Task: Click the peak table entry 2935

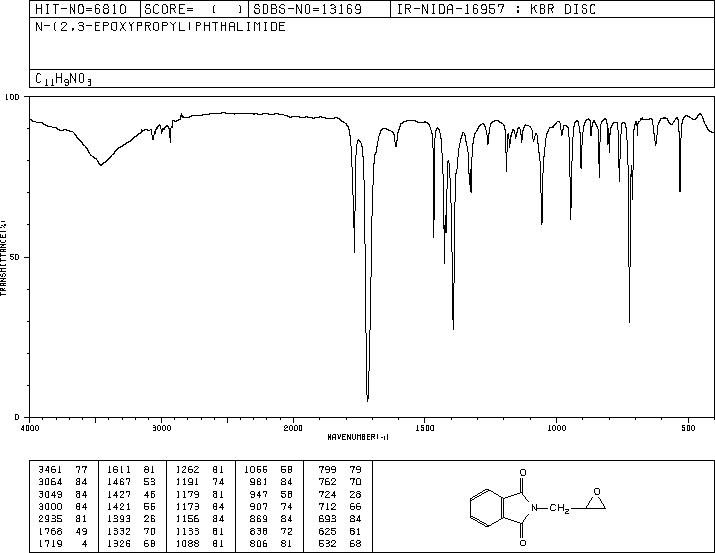Action: pyautogui.click(x=50, y=519)
